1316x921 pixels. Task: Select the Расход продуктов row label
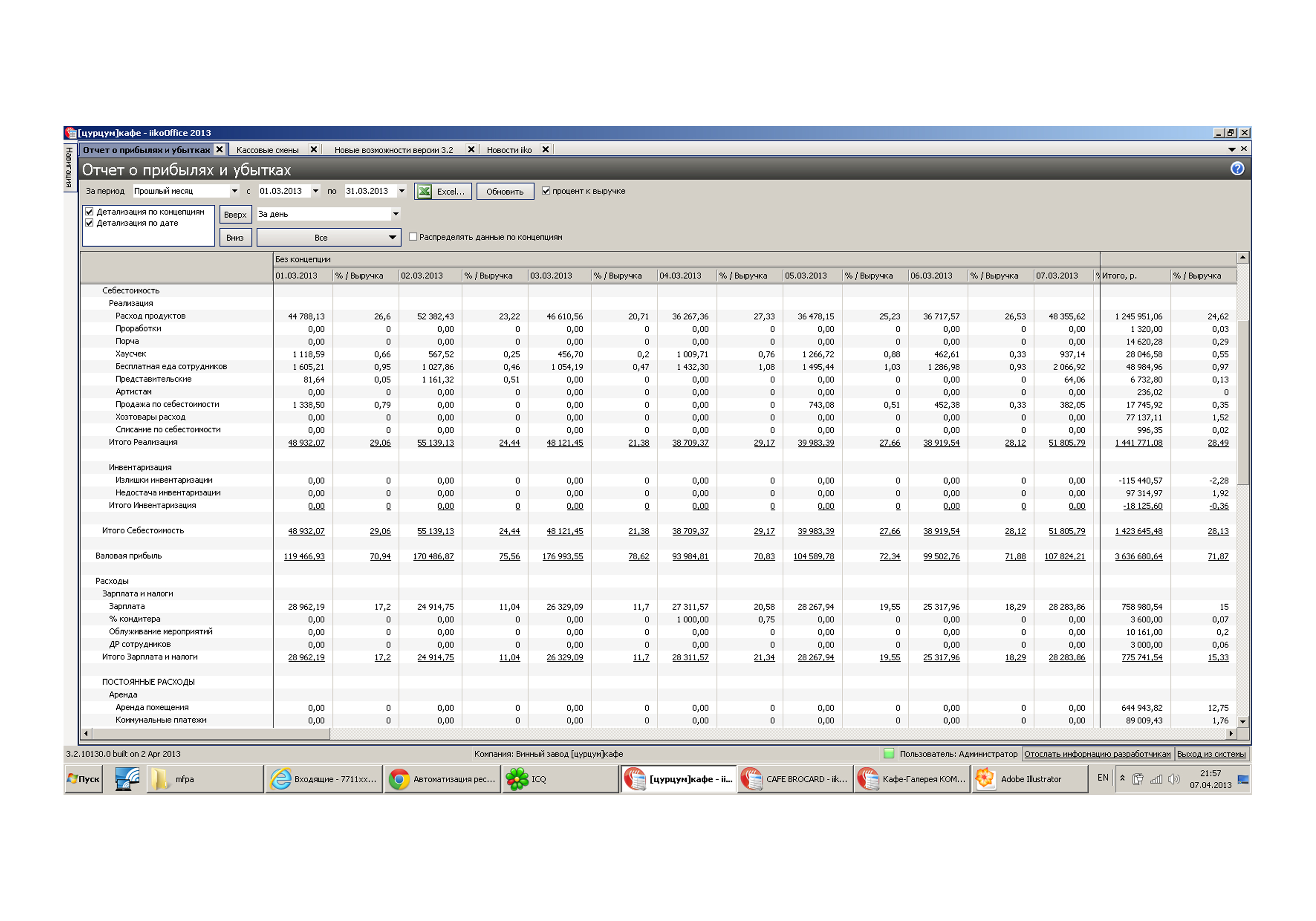point(150,316)
